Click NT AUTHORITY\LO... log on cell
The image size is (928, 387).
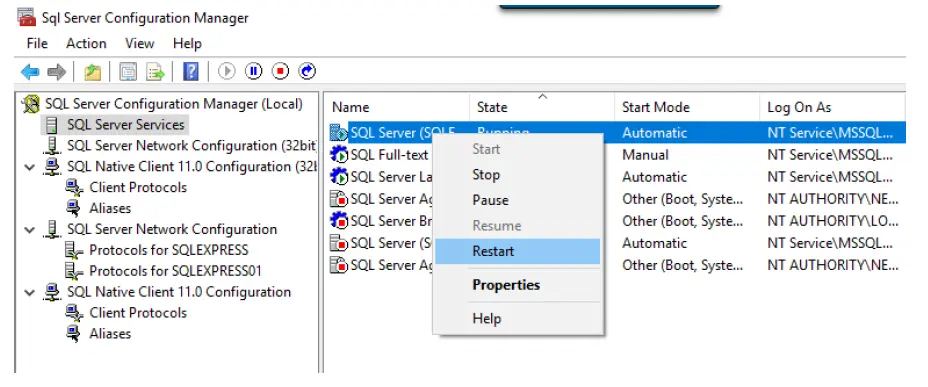[833, 221]
